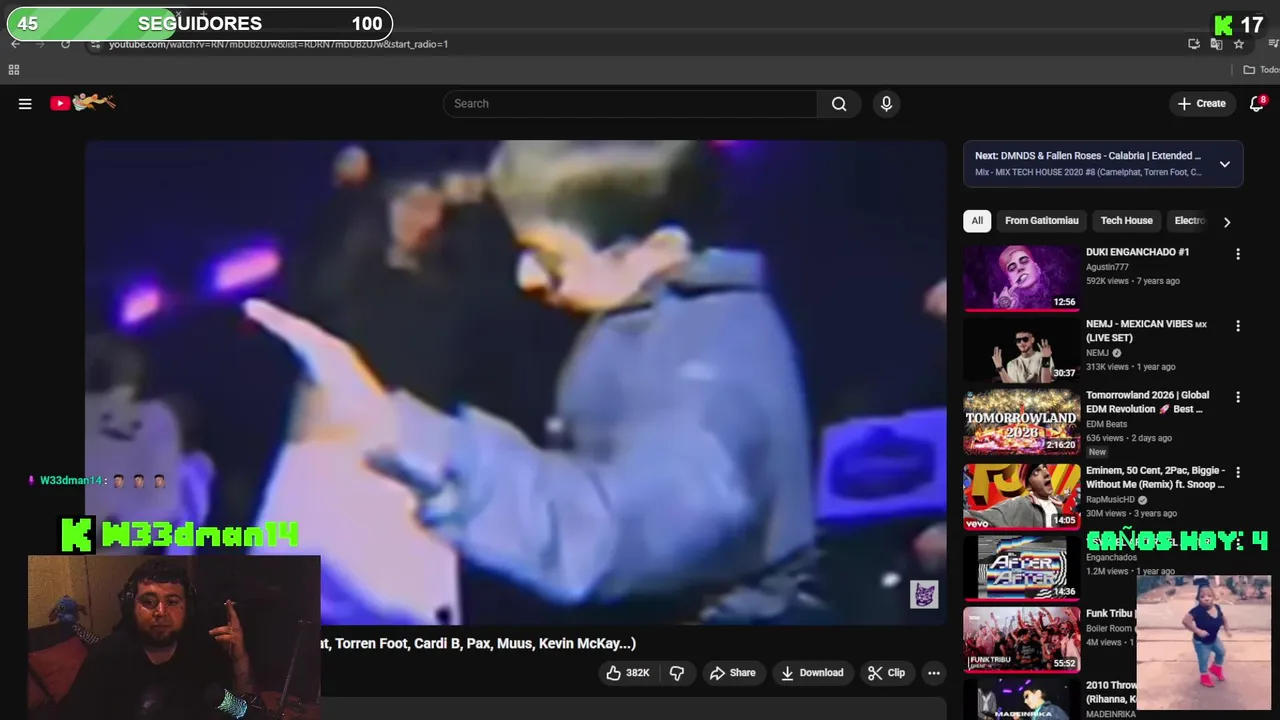Download the video
Image resolution: width=1280 pixels, height=720 pixels.
point(812,673)
